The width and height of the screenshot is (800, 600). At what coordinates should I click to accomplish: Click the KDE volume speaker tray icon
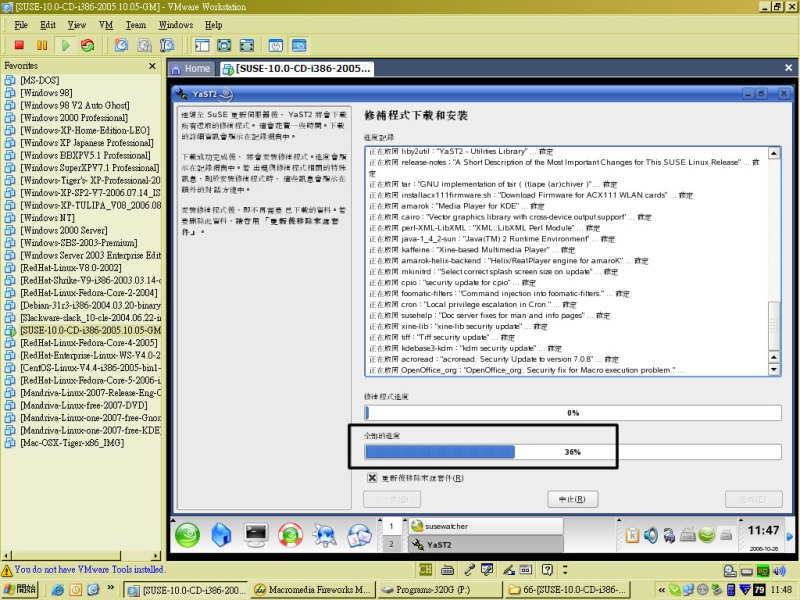point(651,536)
